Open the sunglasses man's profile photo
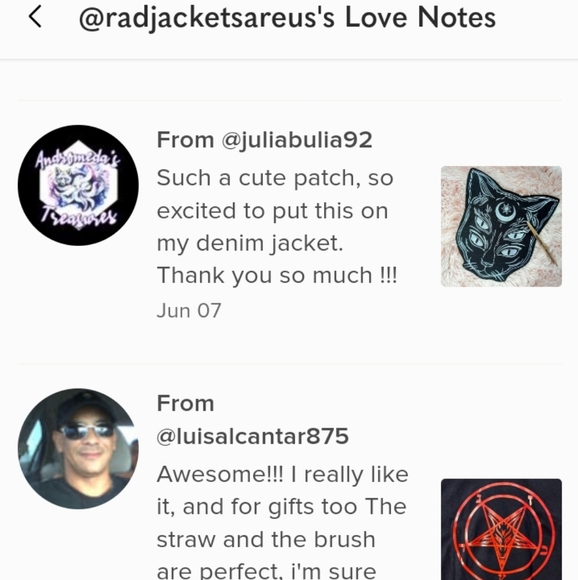 coord(78,449)
